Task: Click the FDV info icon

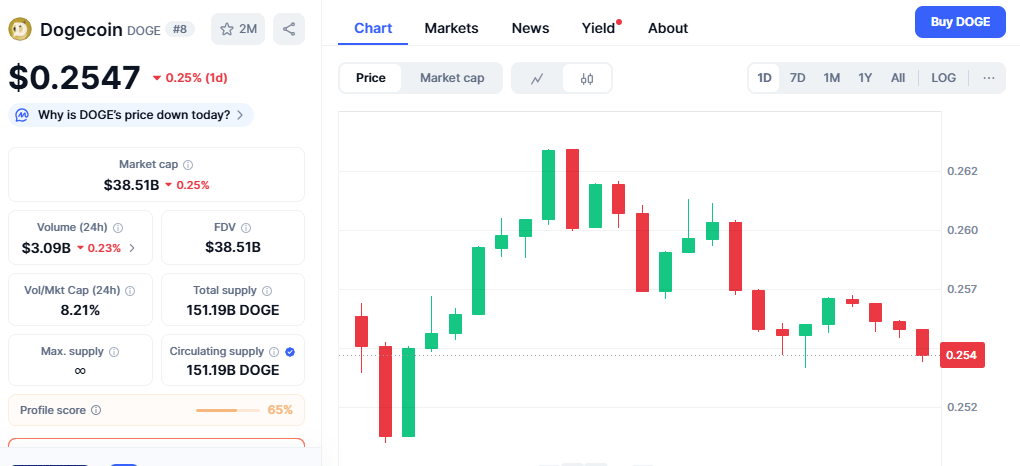Action: click(x=246, y=227)
